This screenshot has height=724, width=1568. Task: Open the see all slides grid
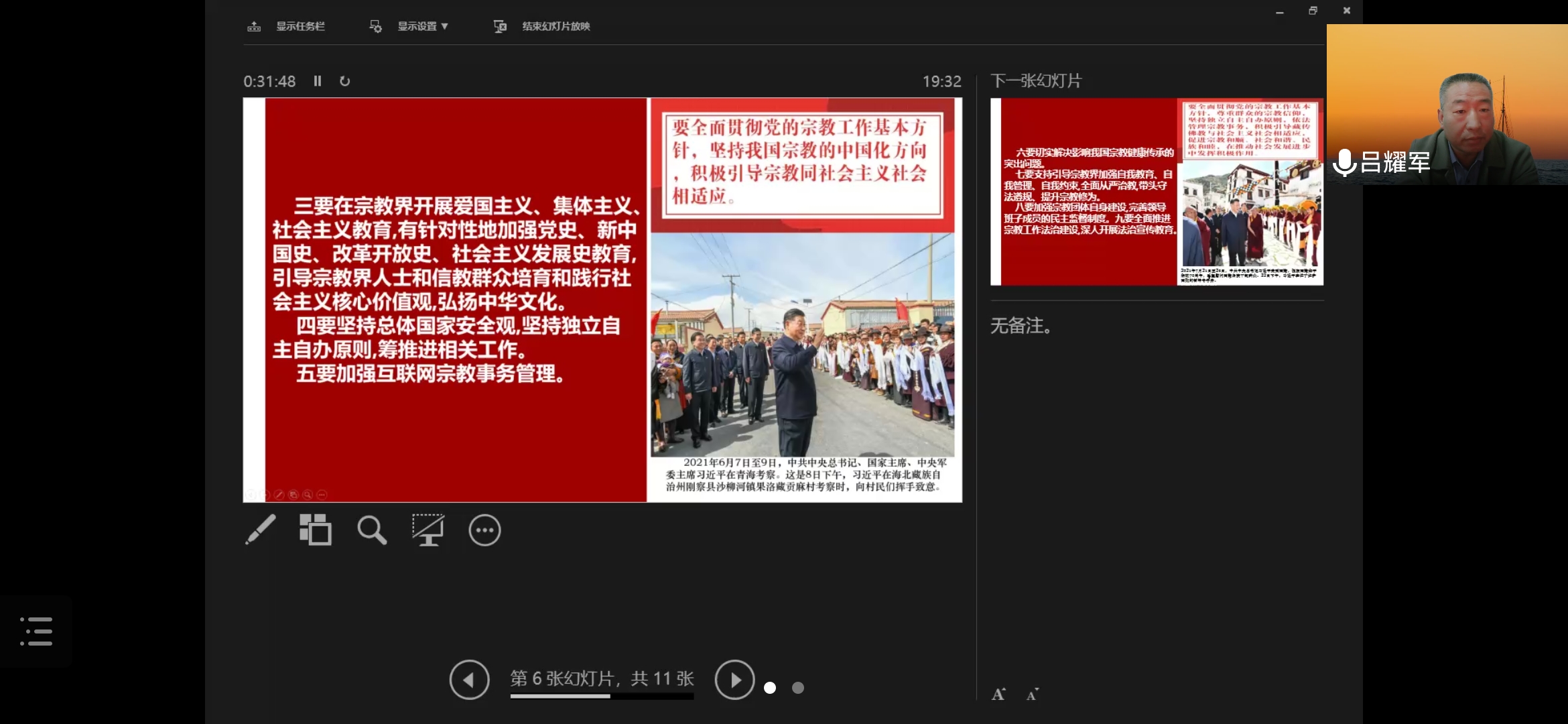316,530
